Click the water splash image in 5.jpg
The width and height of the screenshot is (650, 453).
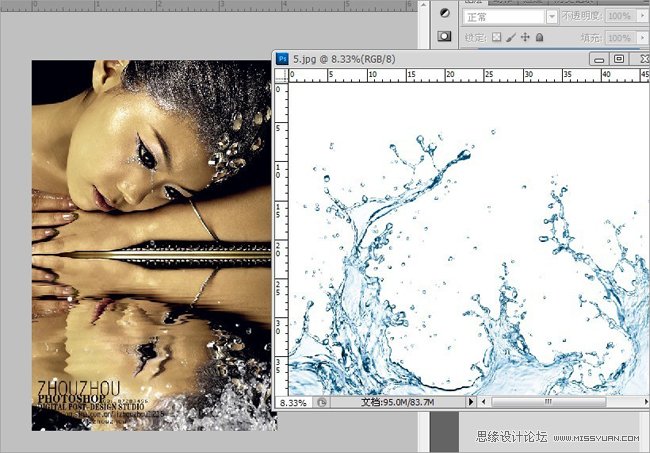coord(469,239)
